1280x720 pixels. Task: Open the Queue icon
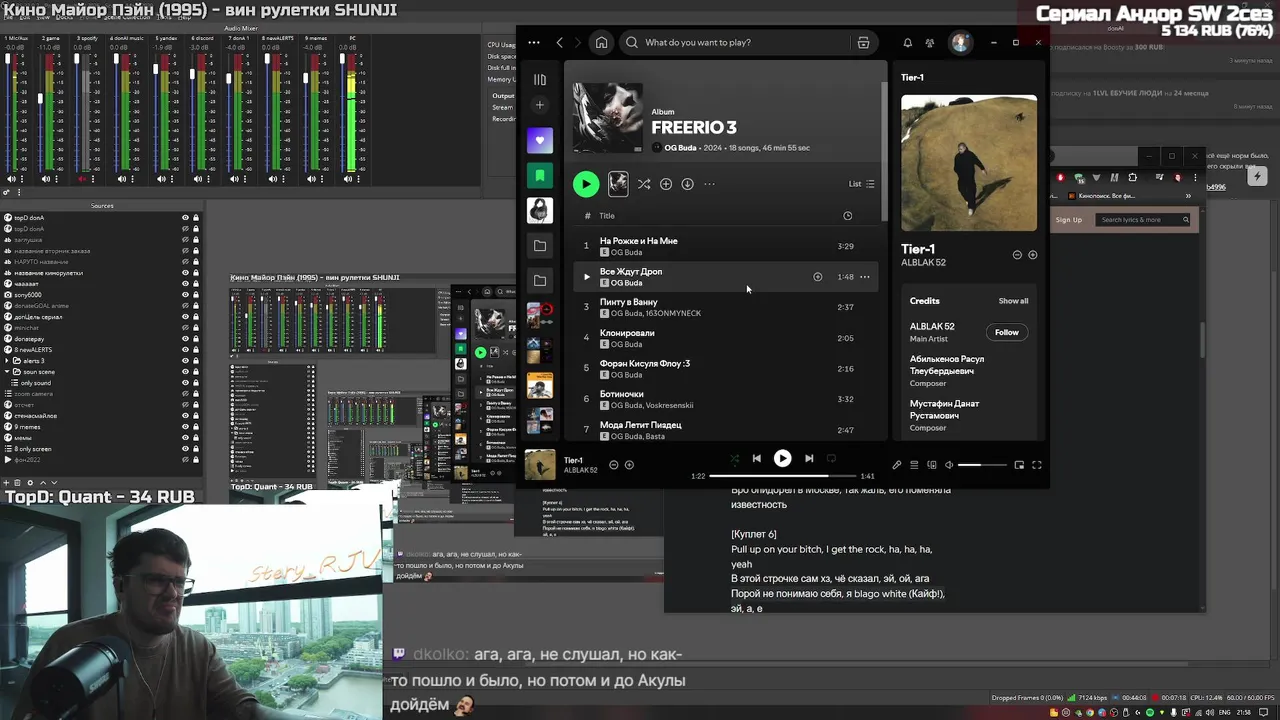[914, 465]
